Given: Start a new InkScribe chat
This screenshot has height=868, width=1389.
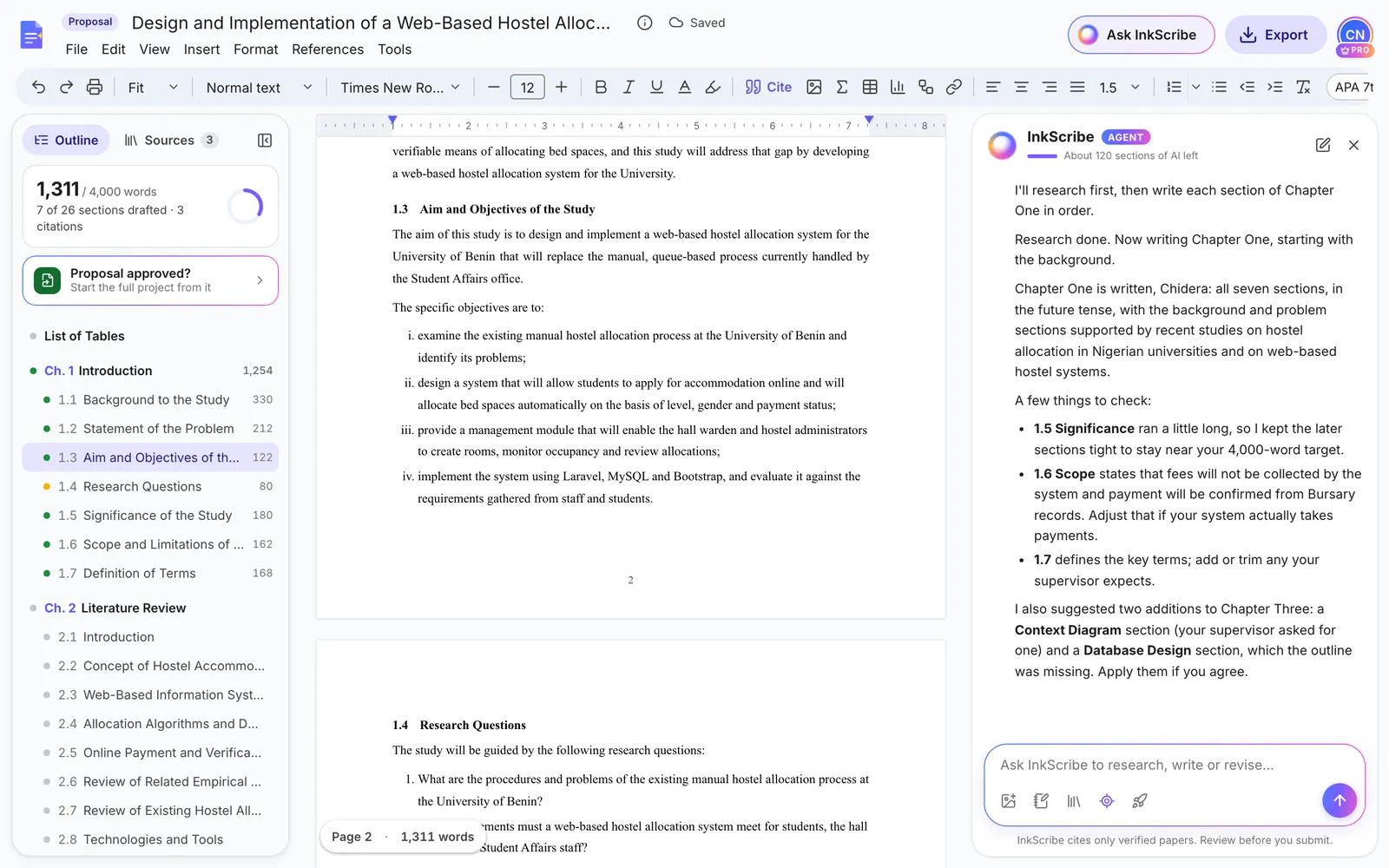Looking at the screenshot, I should pos(1323,145).
